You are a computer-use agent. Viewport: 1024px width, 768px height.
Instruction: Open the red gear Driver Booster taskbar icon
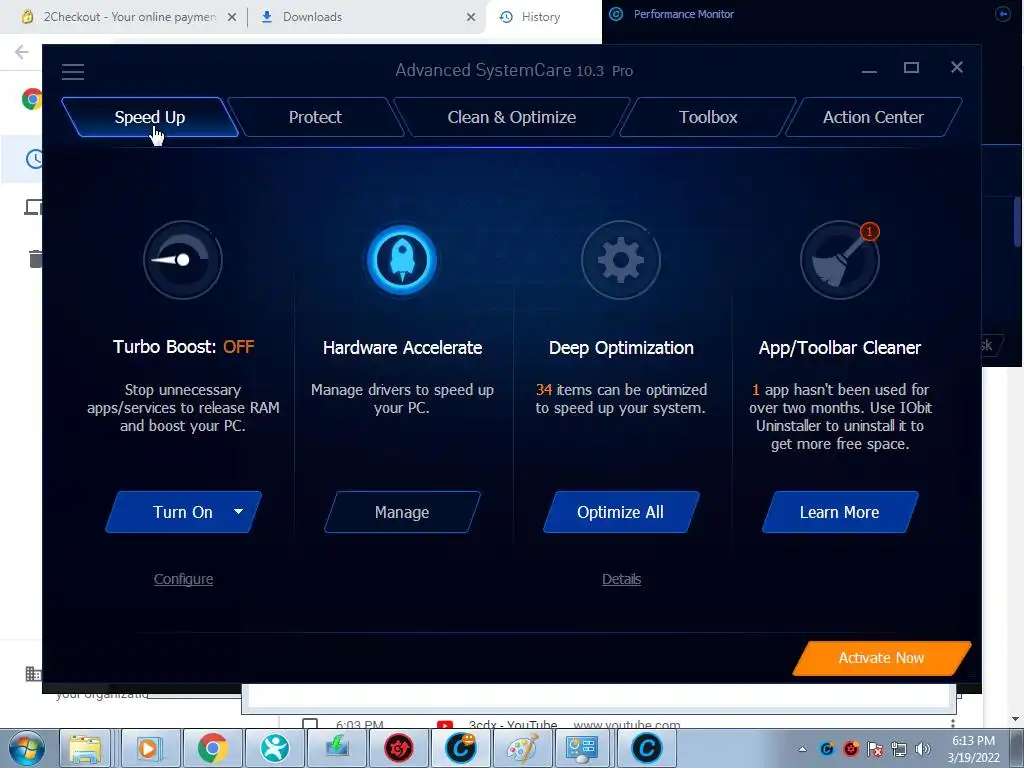[399, 748]
